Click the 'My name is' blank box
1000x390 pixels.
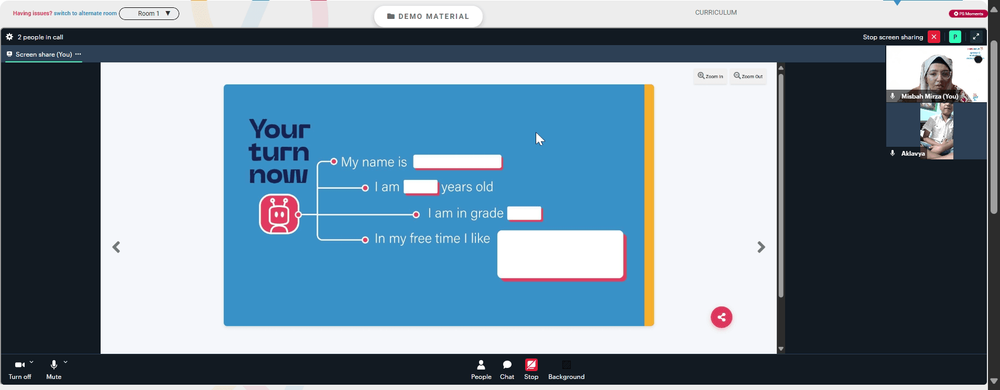457,162
